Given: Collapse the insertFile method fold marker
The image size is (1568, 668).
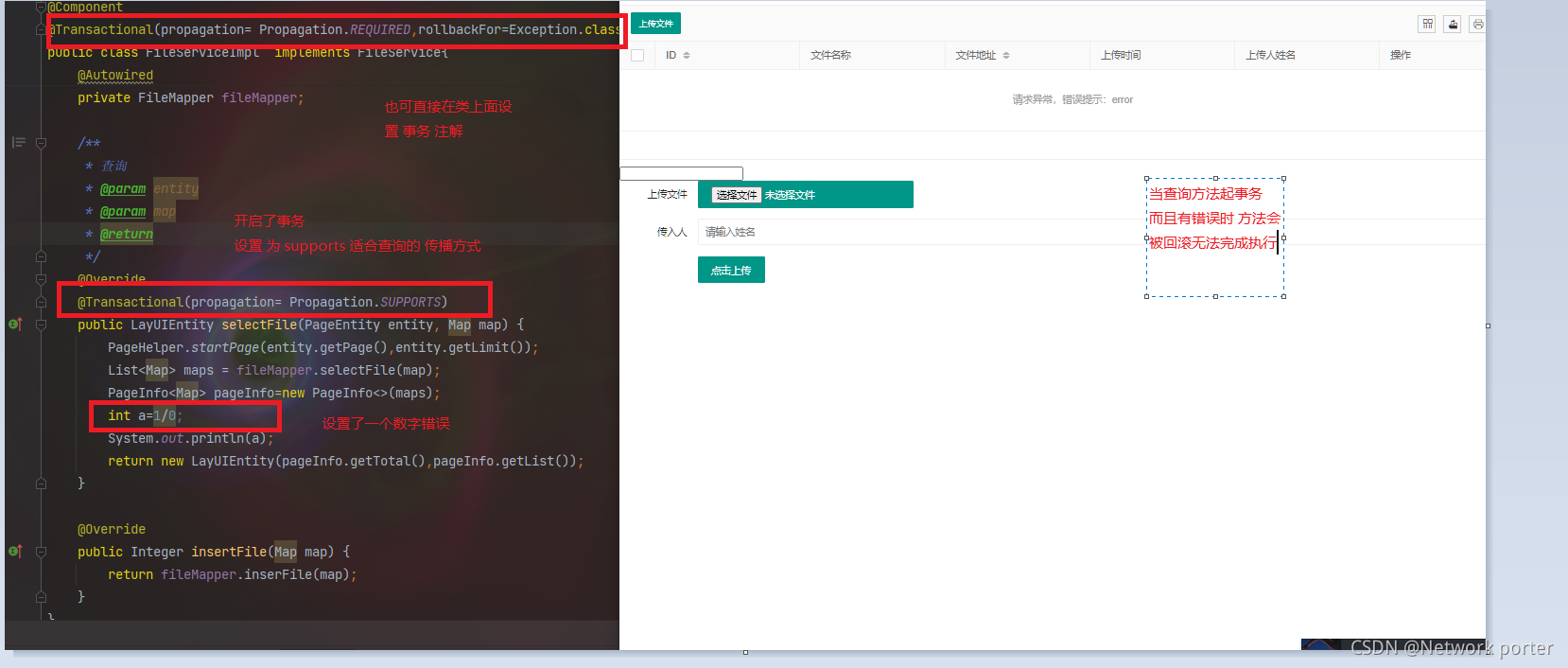Looking at the screenshot, I should tap(41, 552).
